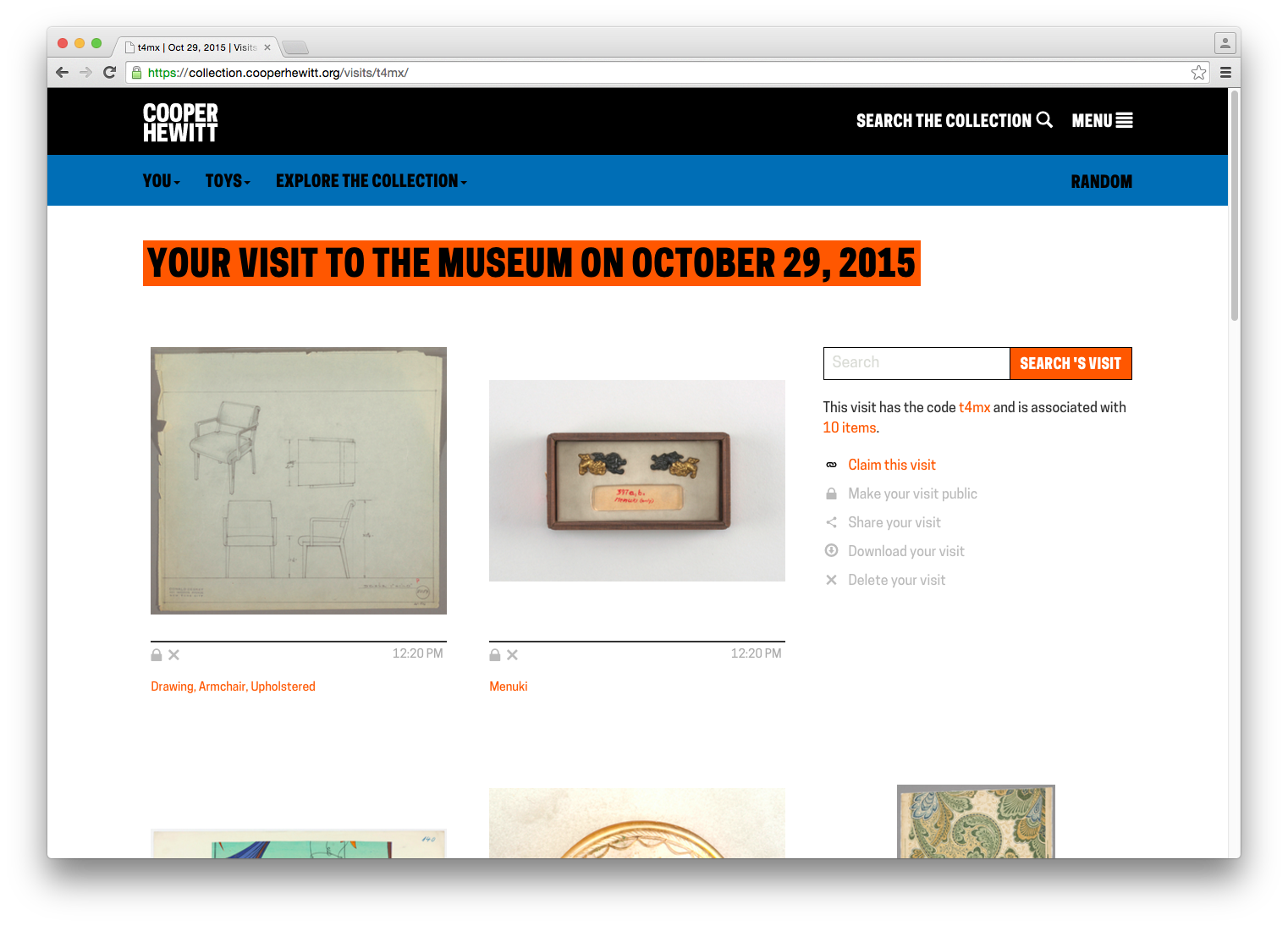The width and height of the screenshot is (1288, 926).
Task: Open the site MENU hamburger icon
Action: [x=1124, y=121]
